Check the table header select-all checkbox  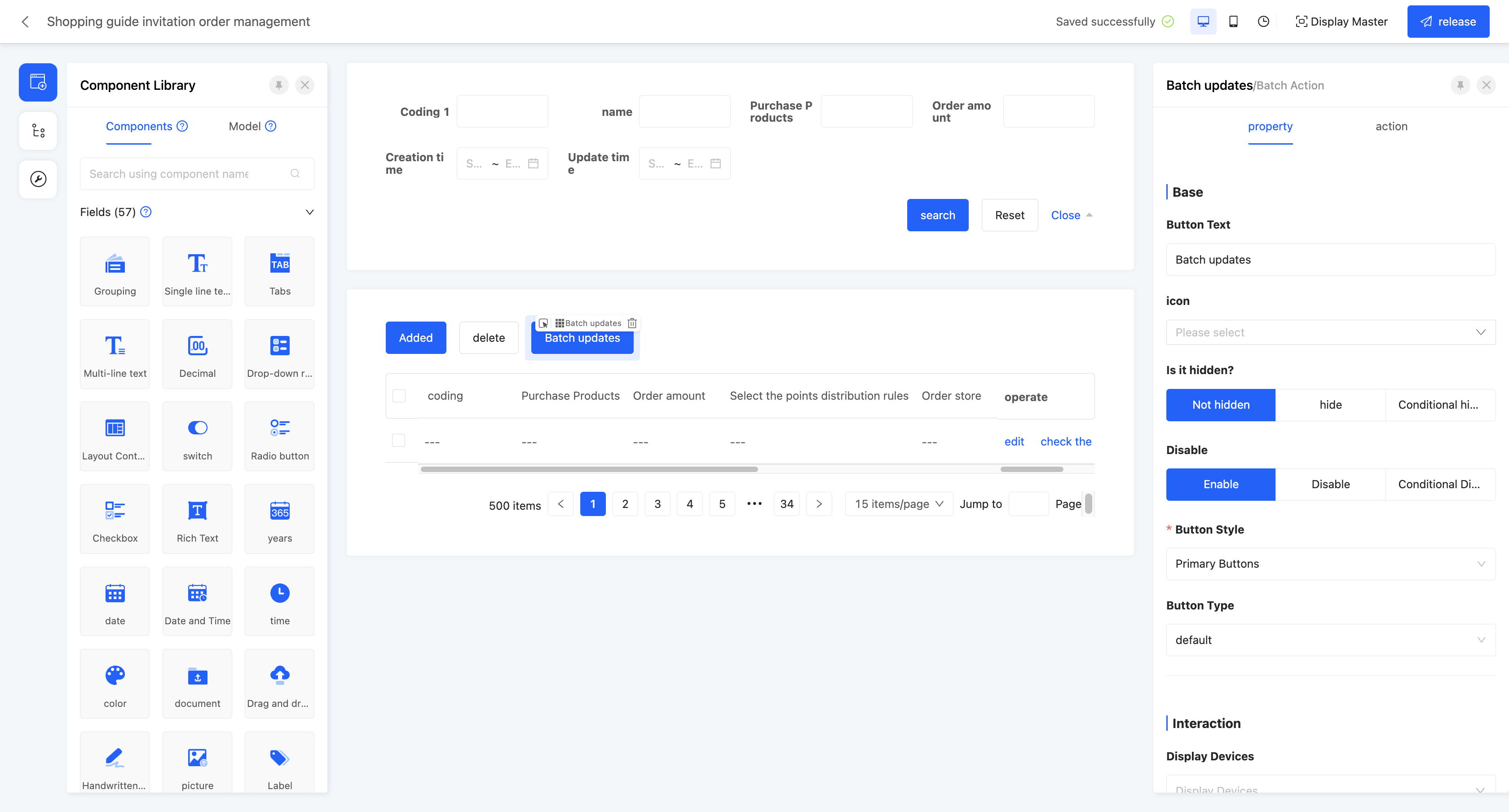[399, 396]
